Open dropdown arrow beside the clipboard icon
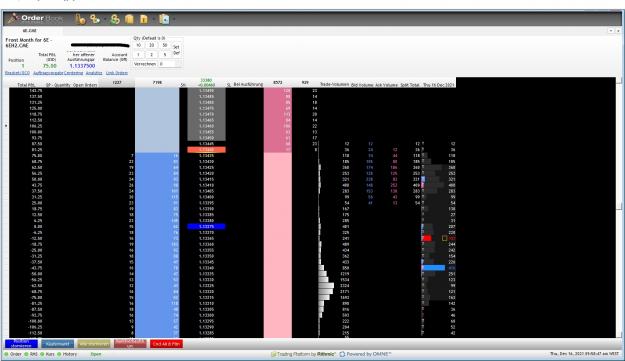The width and height of the screenshot is (625, 361). click(174, 19)
